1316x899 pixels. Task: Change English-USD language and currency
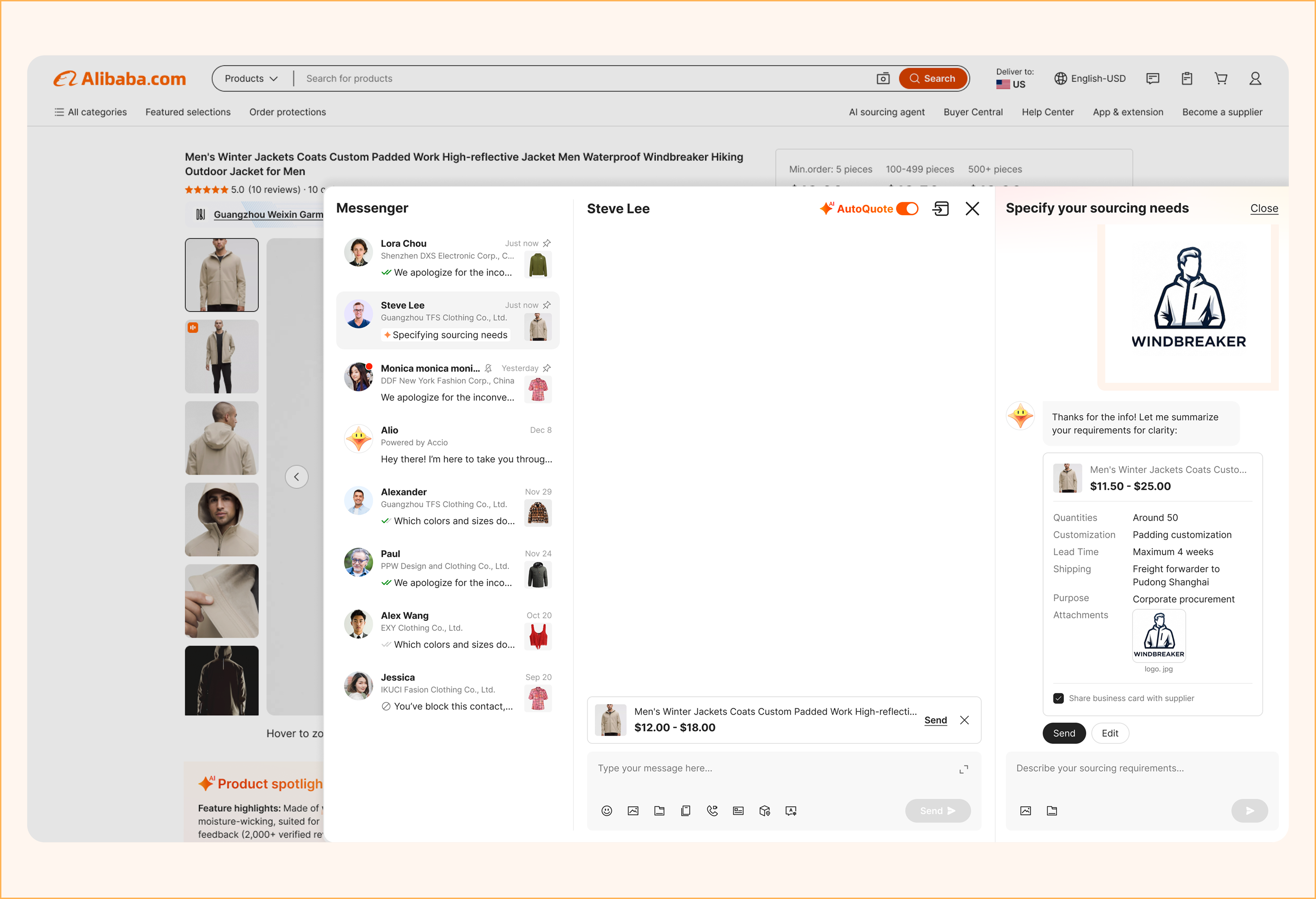pyautogui.click(x=1090, y=79)
